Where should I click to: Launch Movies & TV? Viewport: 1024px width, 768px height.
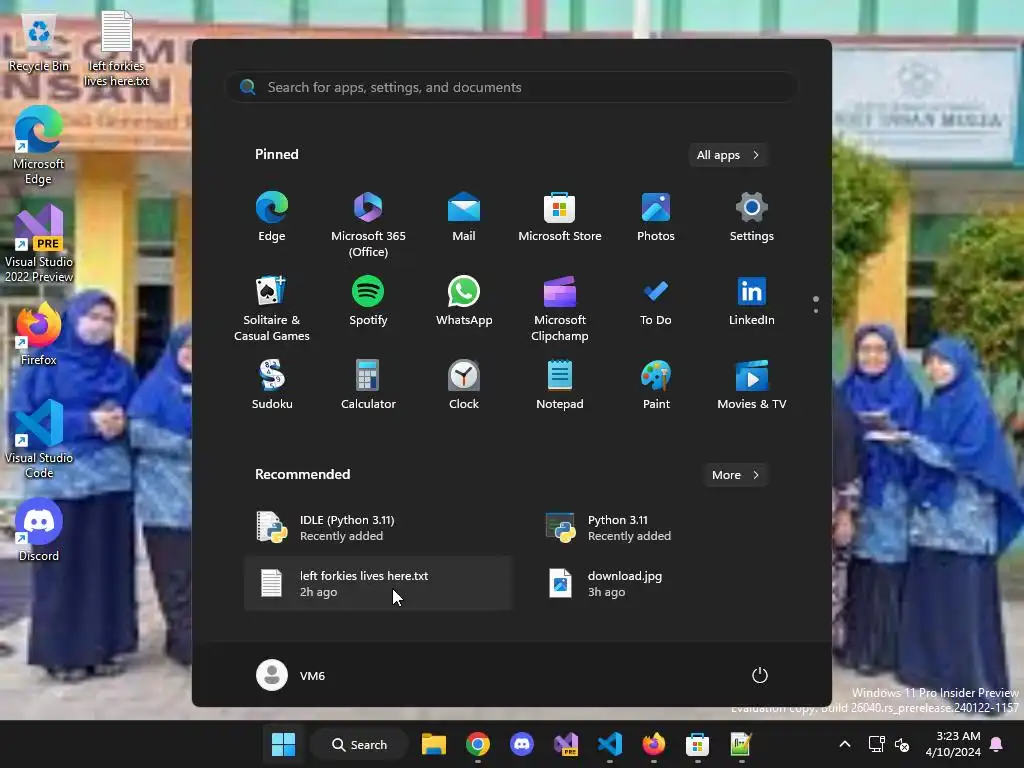click(752, 385)
